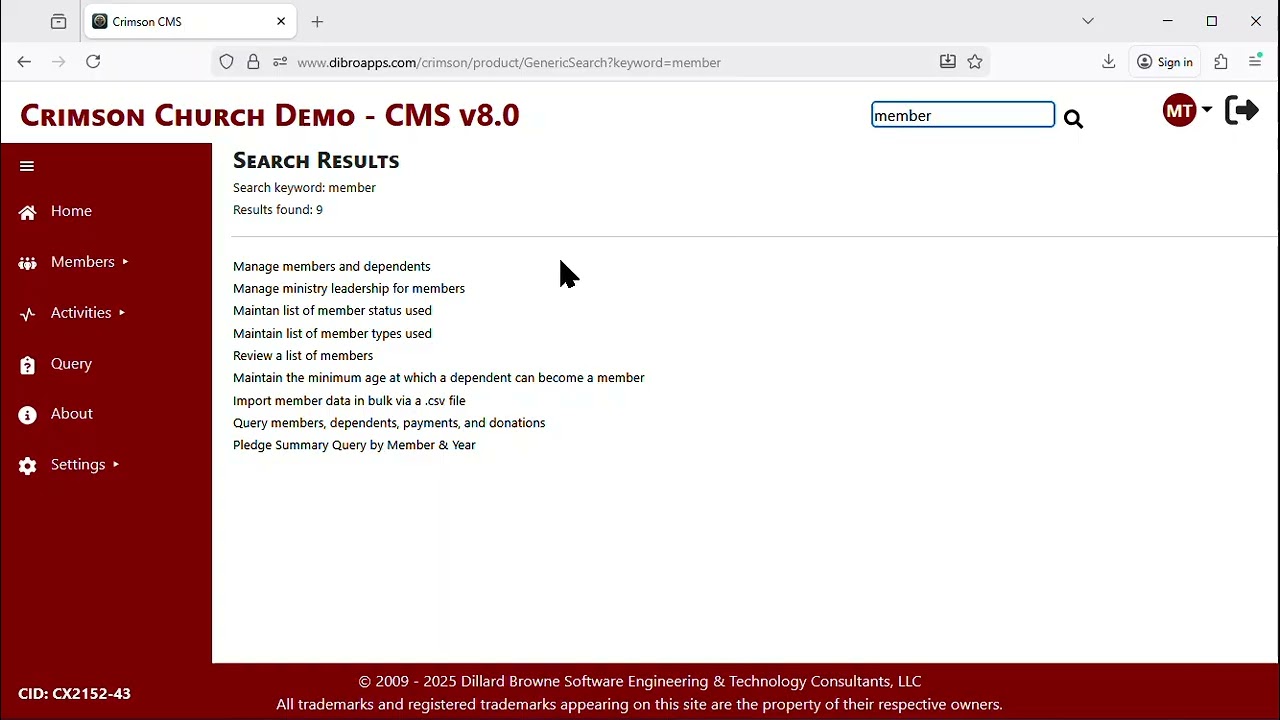Select the Members menu item

pos(83,262)
